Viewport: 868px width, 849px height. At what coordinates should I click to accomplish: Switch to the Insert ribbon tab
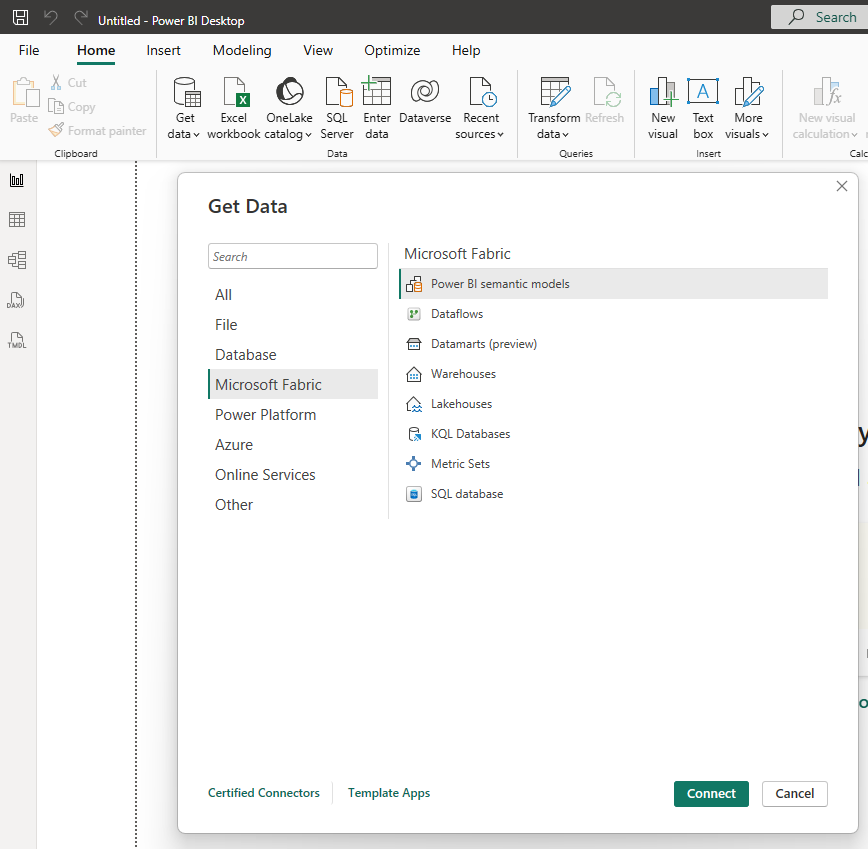[163, 50]
